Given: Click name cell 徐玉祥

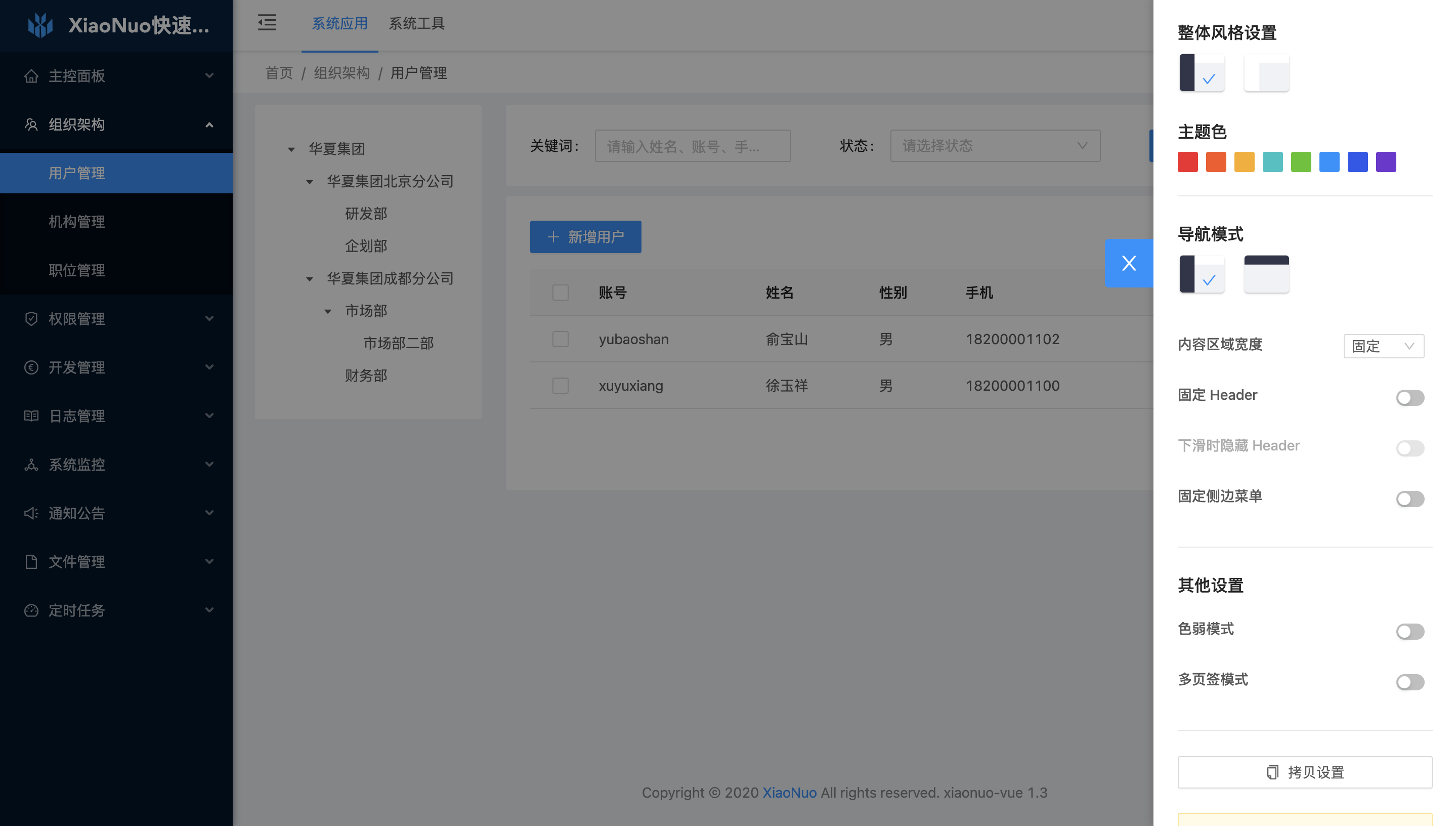Looking at the screenshot, I should [x=786, y=386].
